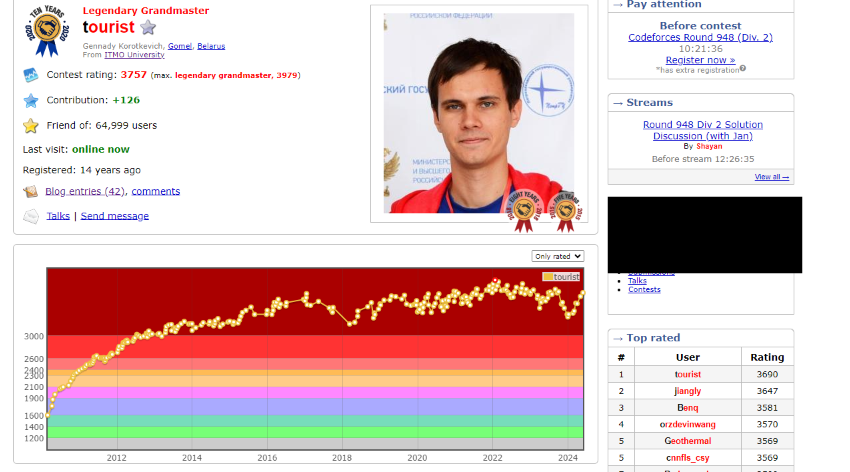Click View all streams link

771,177
